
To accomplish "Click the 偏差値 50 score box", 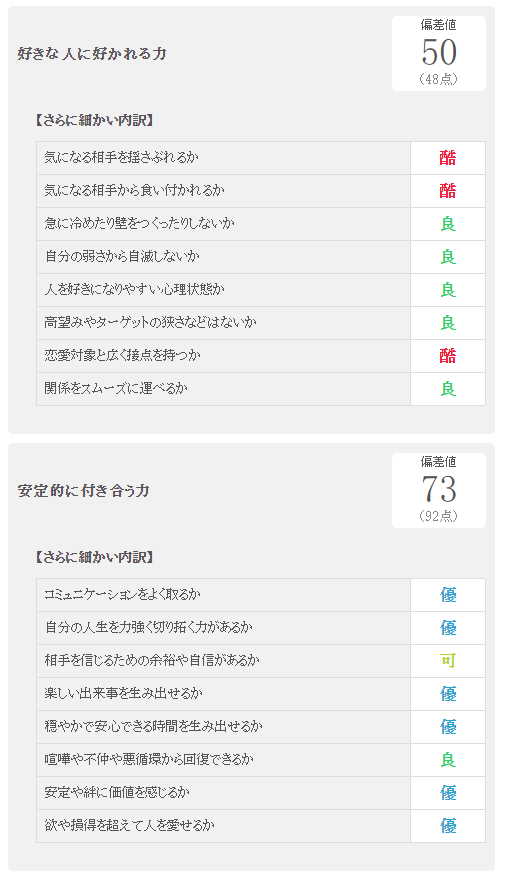I will coord(439,53).
